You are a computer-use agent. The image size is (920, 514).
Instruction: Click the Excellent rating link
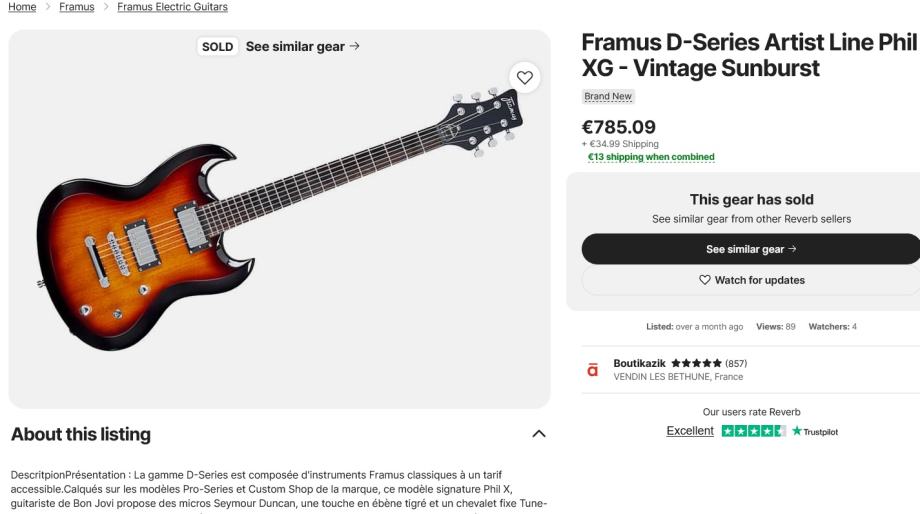690,431
